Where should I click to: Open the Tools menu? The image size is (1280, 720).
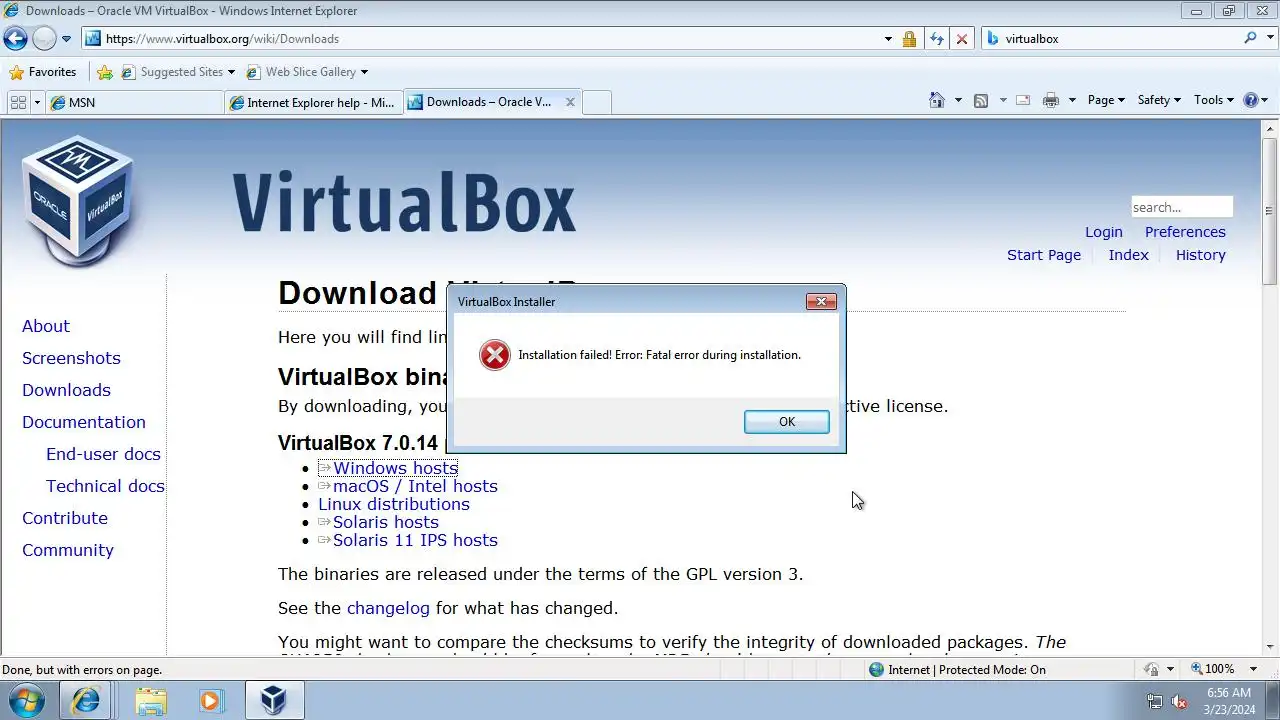pos(1214,100)
